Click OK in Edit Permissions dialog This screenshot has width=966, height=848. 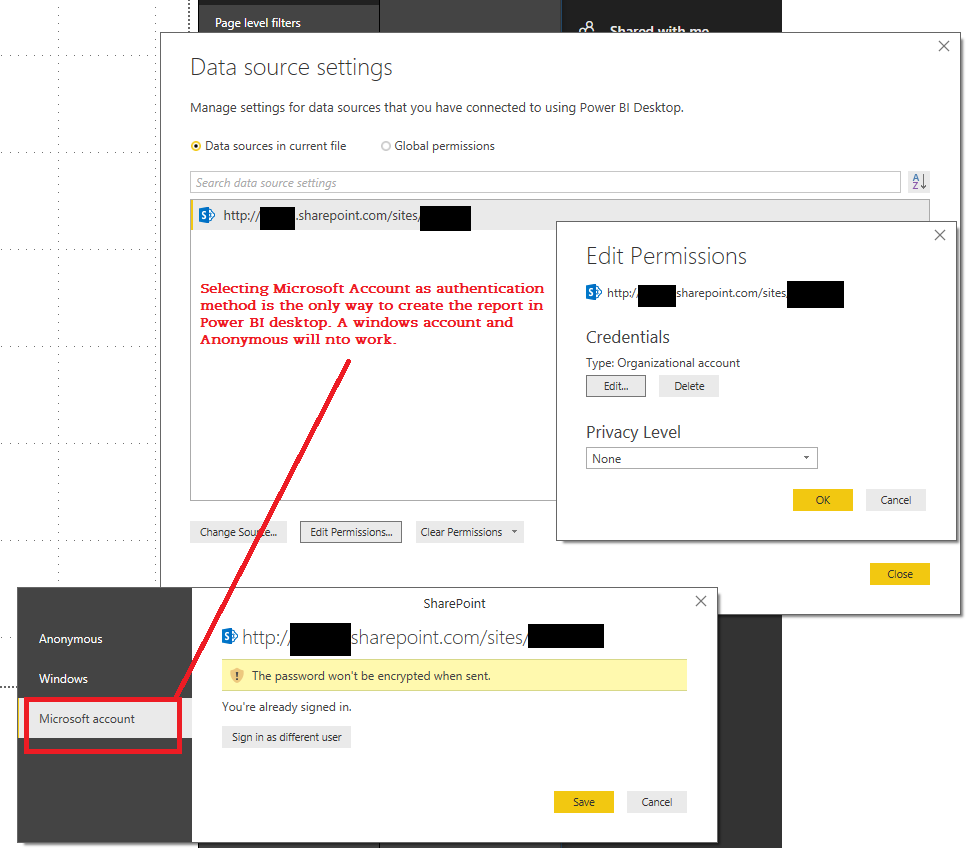[x=822, y=500]
